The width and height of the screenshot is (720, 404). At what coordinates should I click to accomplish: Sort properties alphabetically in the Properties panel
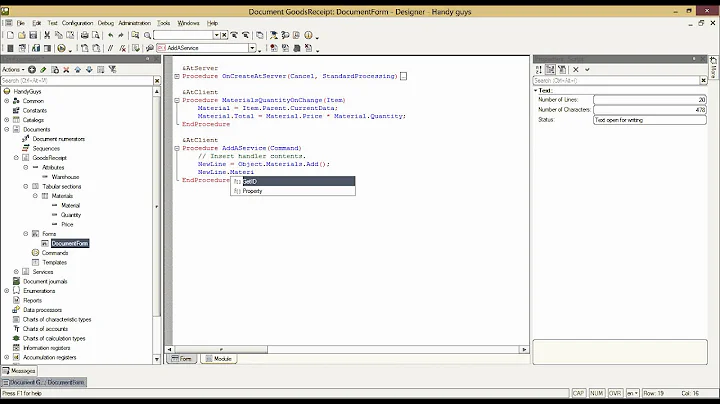[539, 69]
